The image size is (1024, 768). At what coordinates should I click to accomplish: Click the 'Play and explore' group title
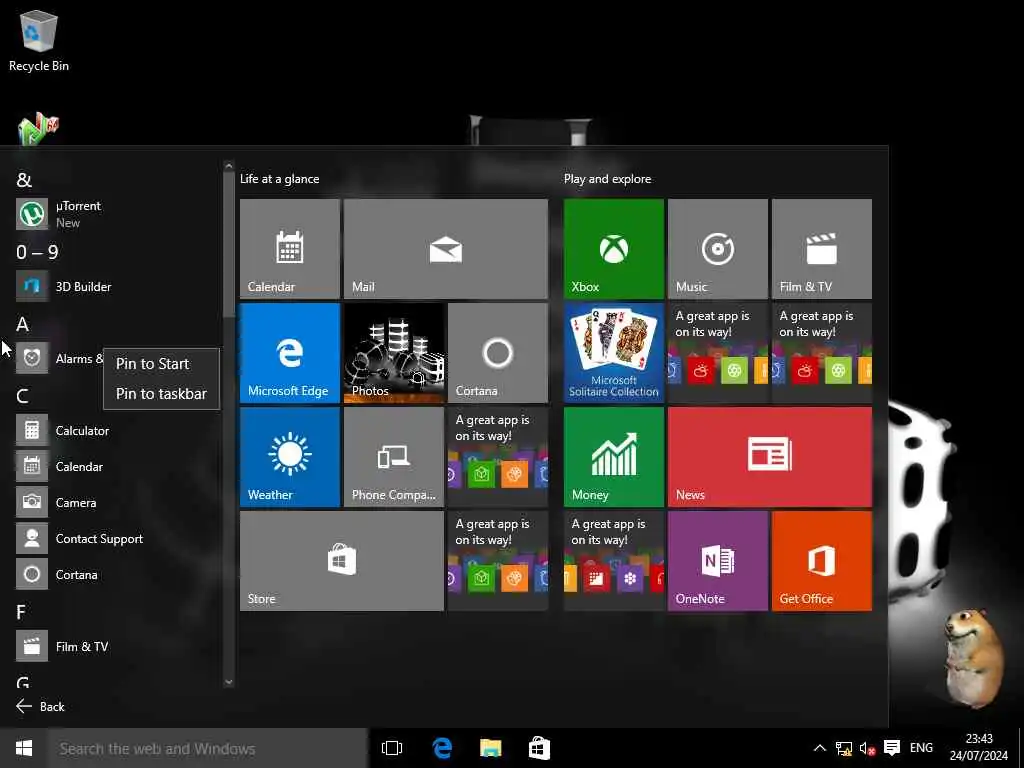(607, 179)
